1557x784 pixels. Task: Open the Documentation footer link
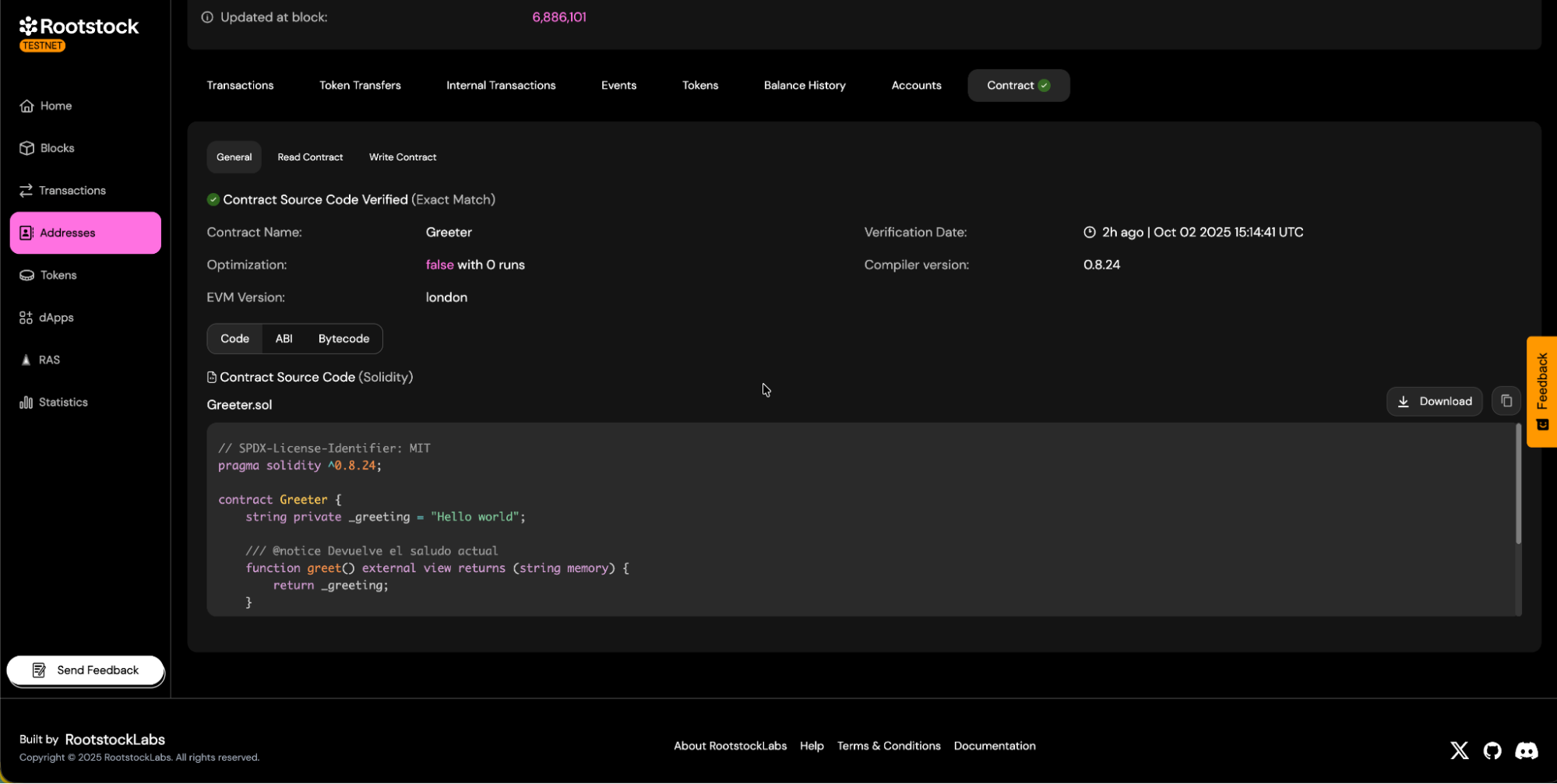(994, 746)
